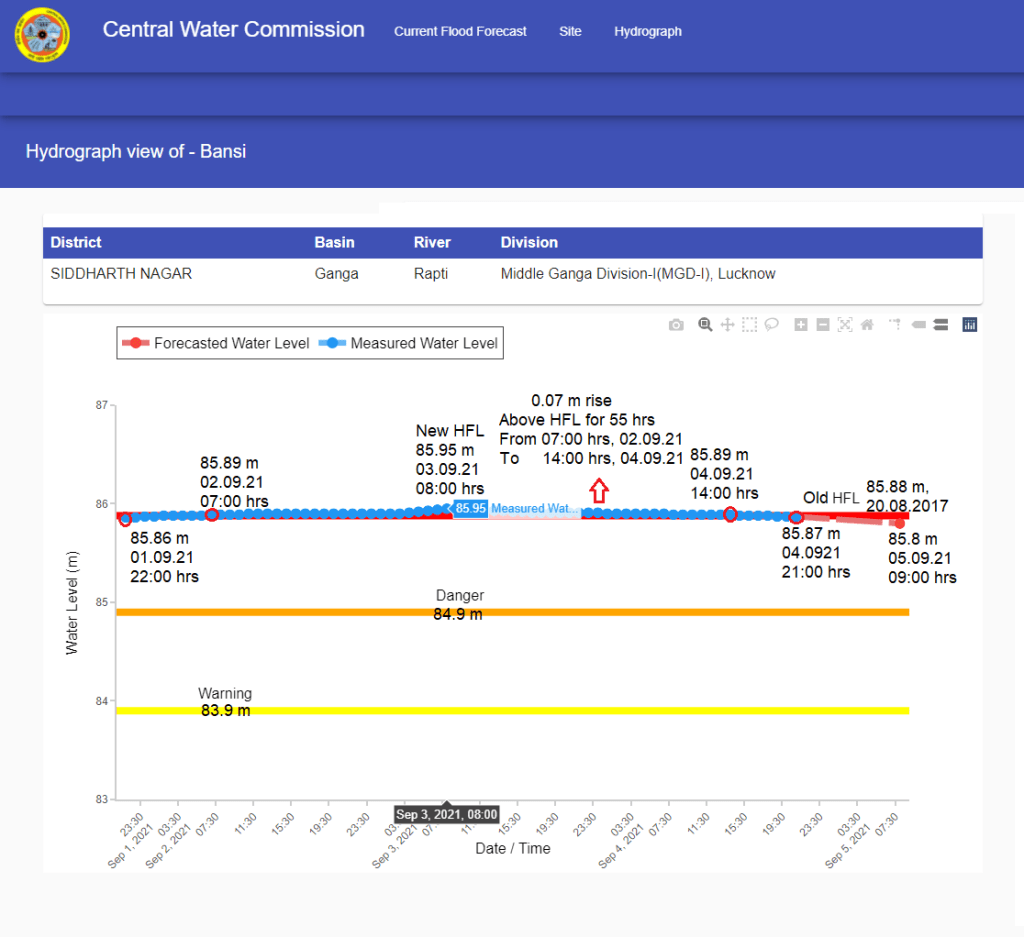
Task: Activate the Lasso Select tool
Action: coord(771,325)
